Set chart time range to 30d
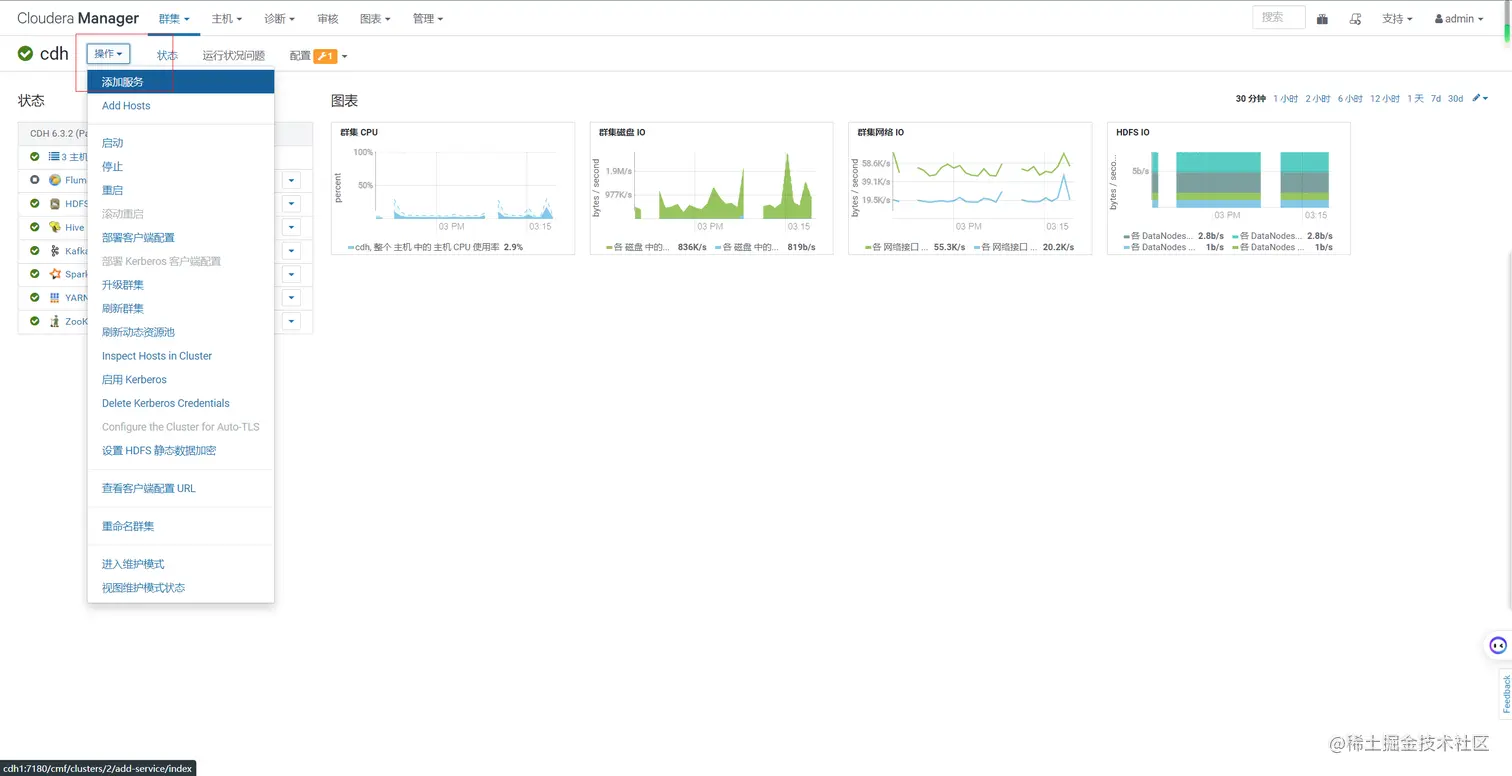1512x776 pixels. (1455, 99)
